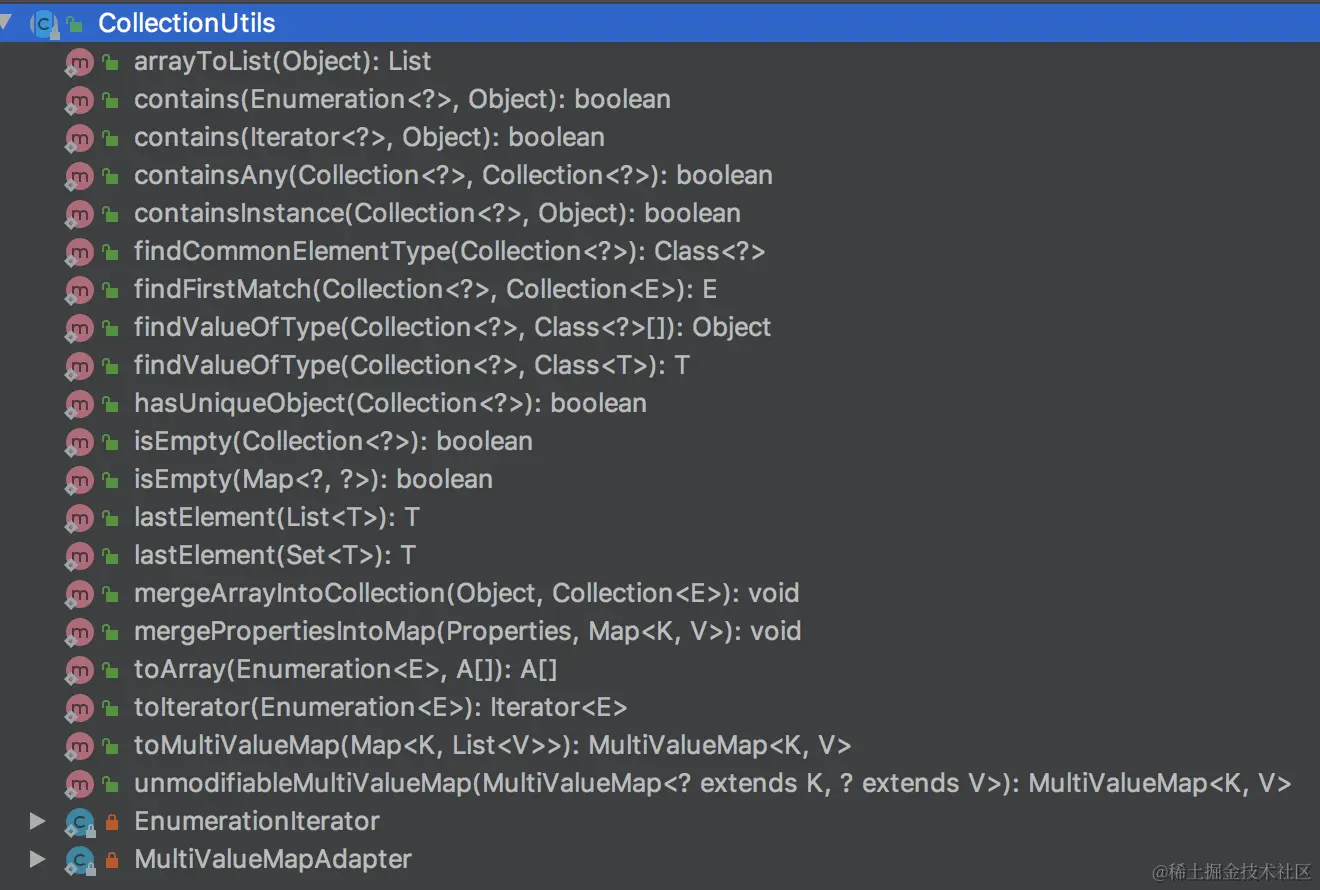Click the method icon for toIterator
Screen dimensions: 1320x890
(79, 708)
